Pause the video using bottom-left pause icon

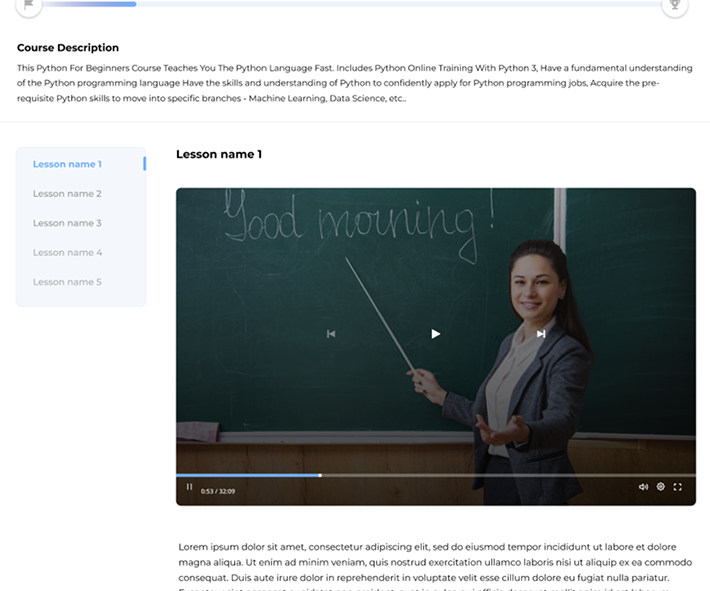click(x=189, y=487)
